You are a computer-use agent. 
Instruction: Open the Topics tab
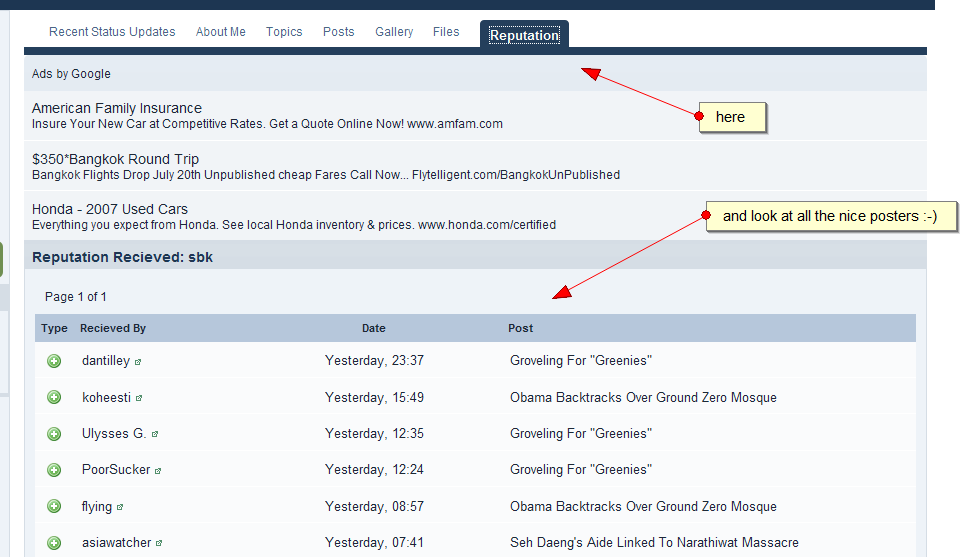(284, 32)
